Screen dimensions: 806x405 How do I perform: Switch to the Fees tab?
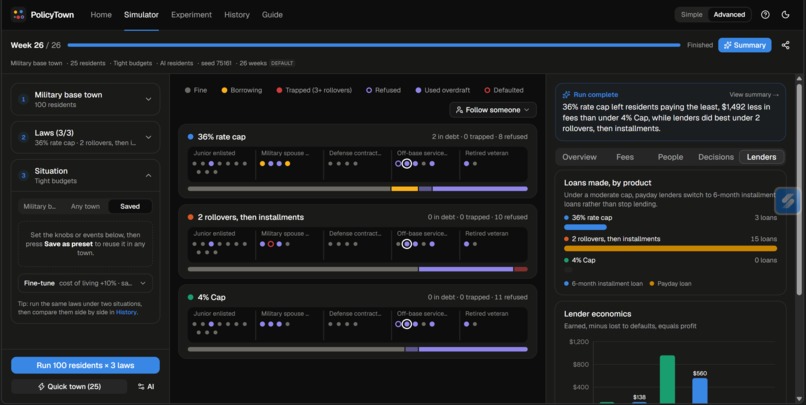coord(625,157)
